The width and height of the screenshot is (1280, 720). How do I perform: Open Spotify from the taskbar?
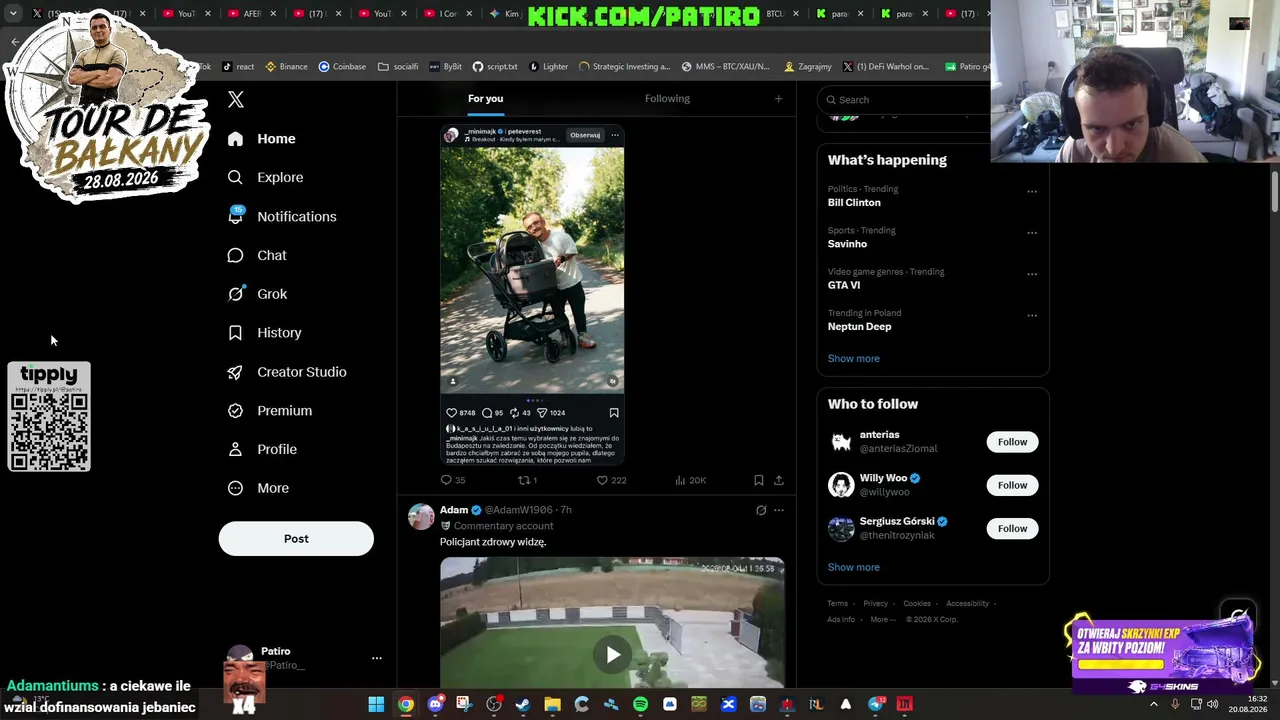[640, 704]
